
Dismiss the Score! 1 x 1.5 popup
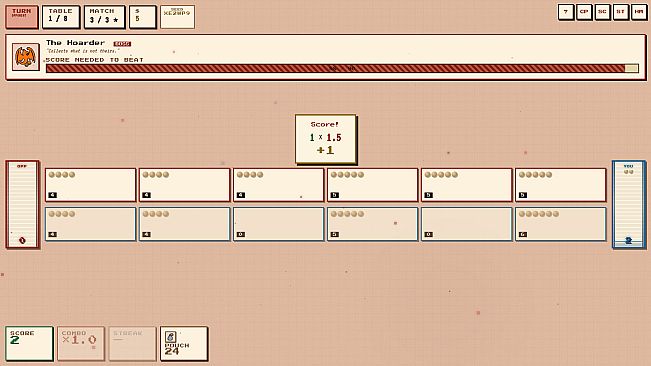(326, 139)
